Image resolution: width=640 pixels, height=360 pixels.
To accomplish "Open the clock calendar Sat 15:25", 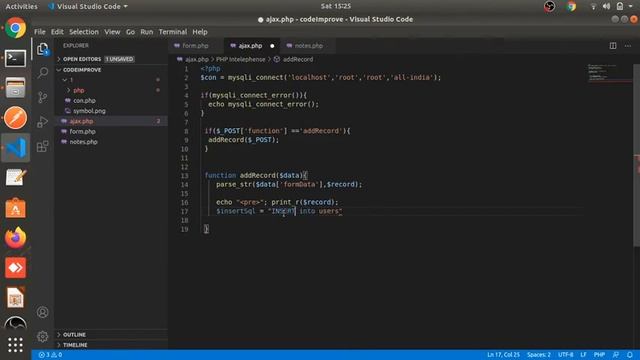I will 336,6.
